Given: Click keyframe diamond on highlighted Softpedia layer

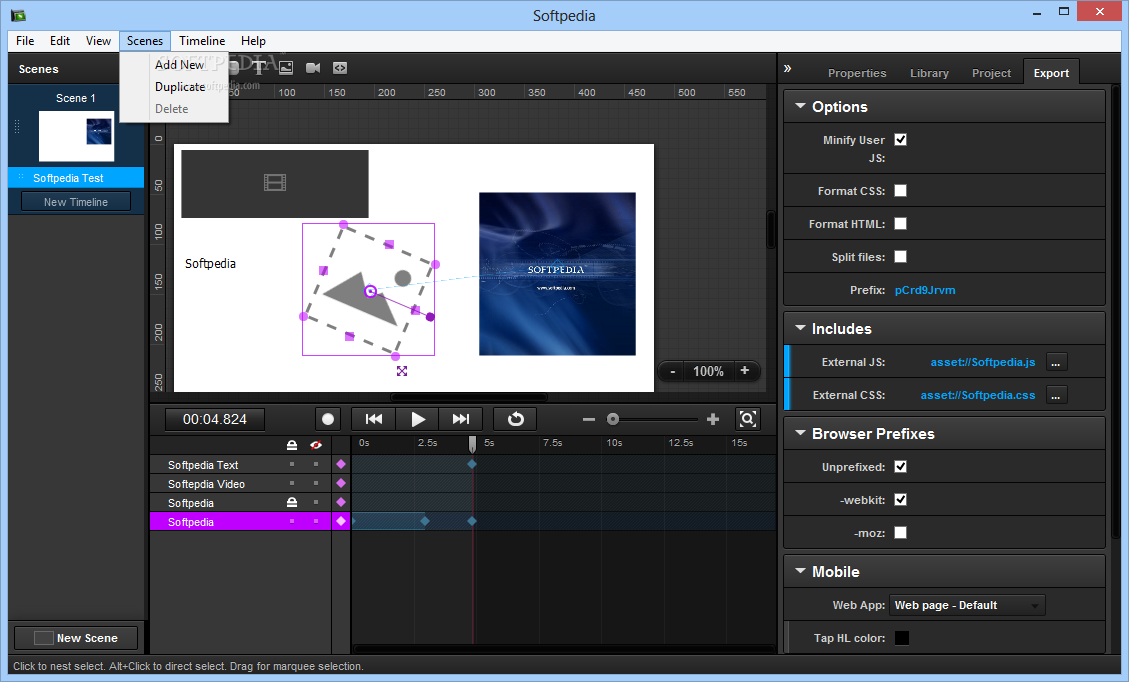Looking at the screenshot, I should (x=341, y=521).
